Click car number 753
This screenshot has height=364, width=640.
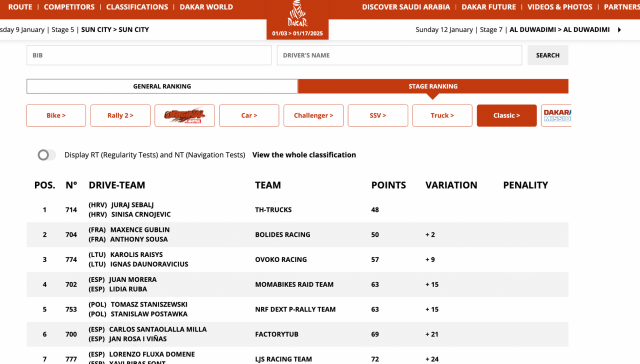coord(71,309)
